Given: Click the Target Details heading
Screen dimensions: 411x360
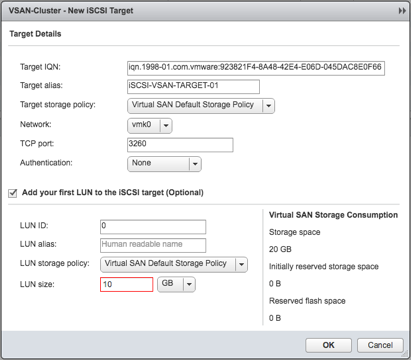Looking at the screenshot, I should (x=35, y=34).
